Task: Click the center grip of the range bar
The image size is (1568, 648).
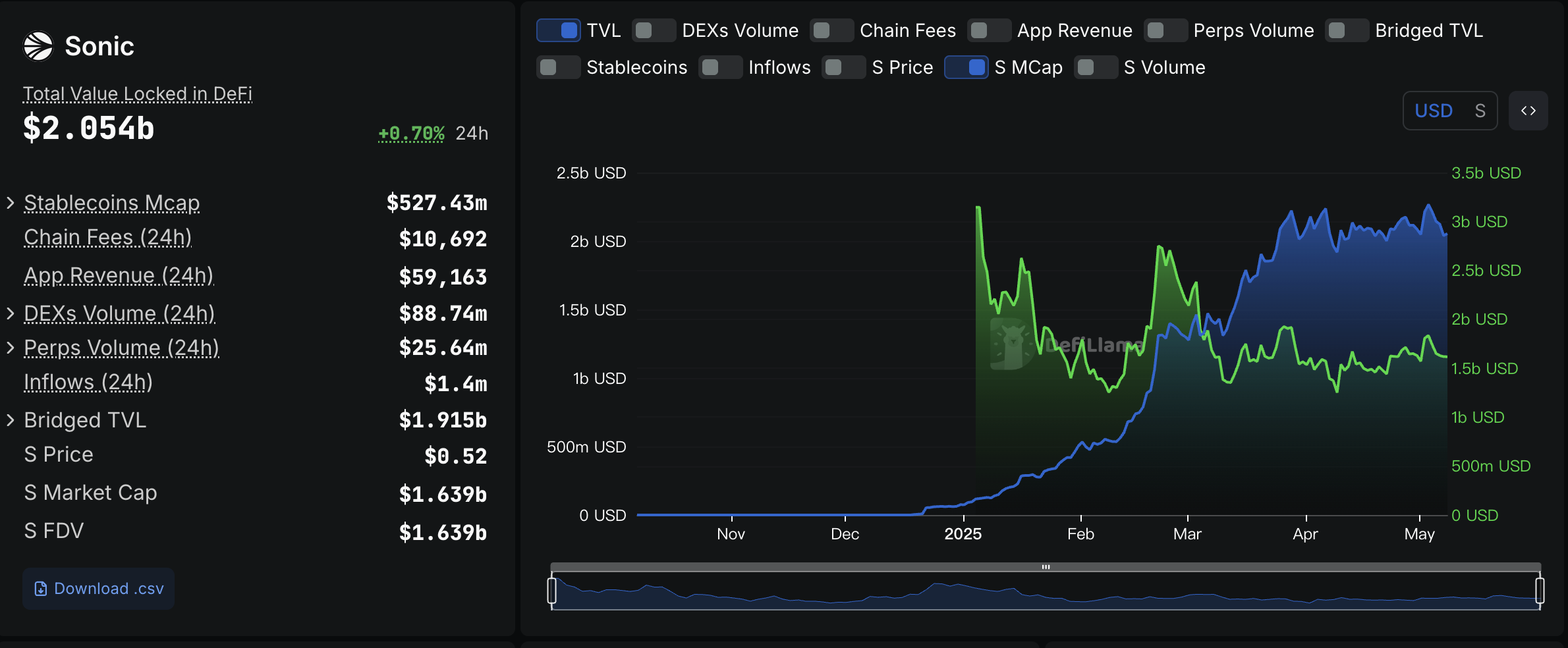Action: click(x=1046, y=567)
